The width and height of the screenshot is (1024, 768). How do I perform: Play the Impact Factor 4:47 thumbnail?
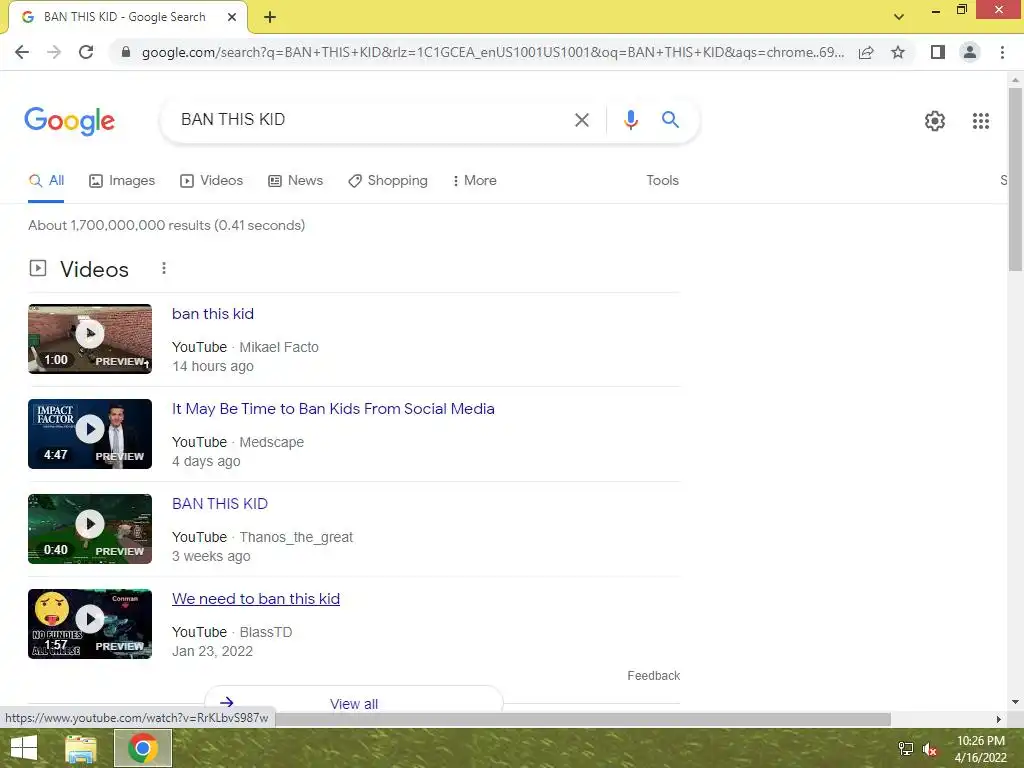(x=90, y=434)
